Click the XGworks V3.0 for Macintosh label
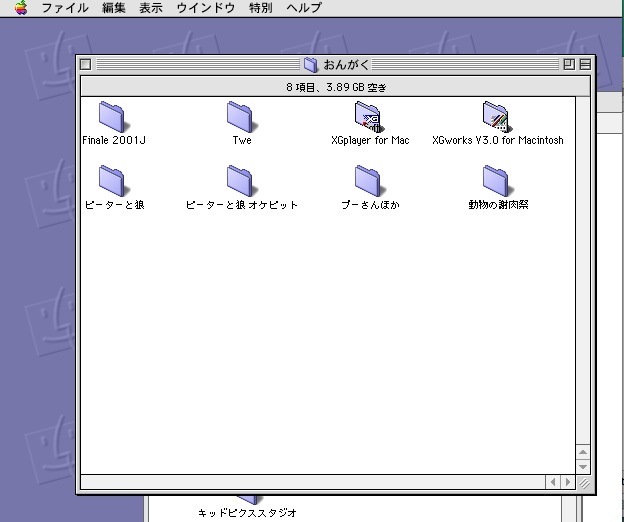Viewport: 624px width, 522px height. pyautogui.click(x=497, y=140)
